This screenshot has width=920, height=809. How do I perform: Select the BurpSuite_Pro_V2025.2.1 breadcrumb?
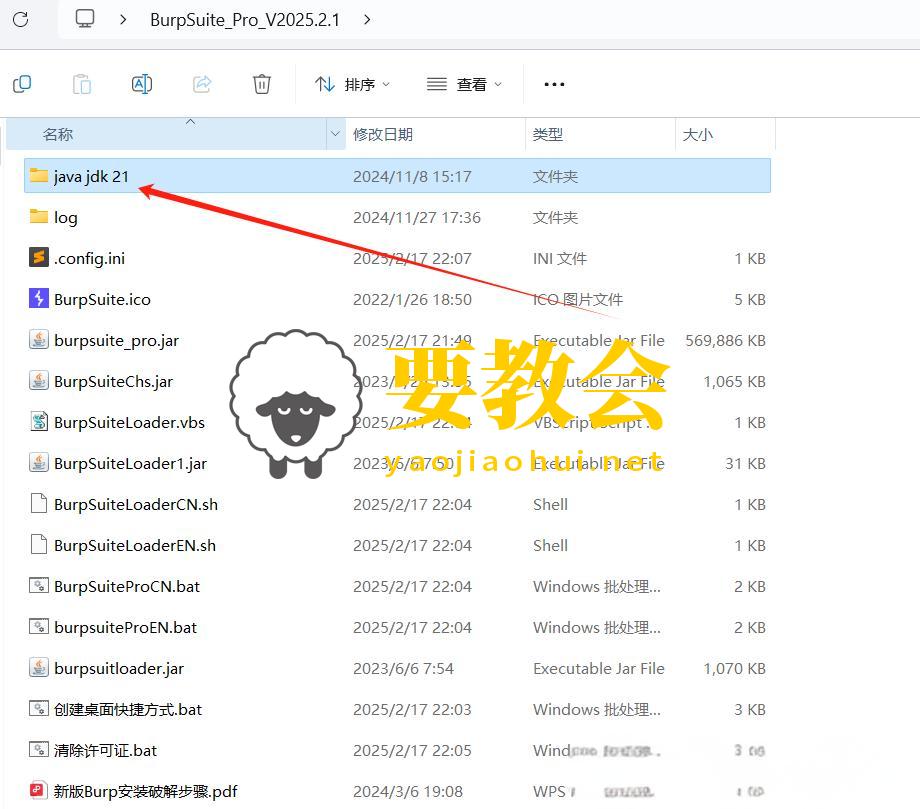point(245,20)
